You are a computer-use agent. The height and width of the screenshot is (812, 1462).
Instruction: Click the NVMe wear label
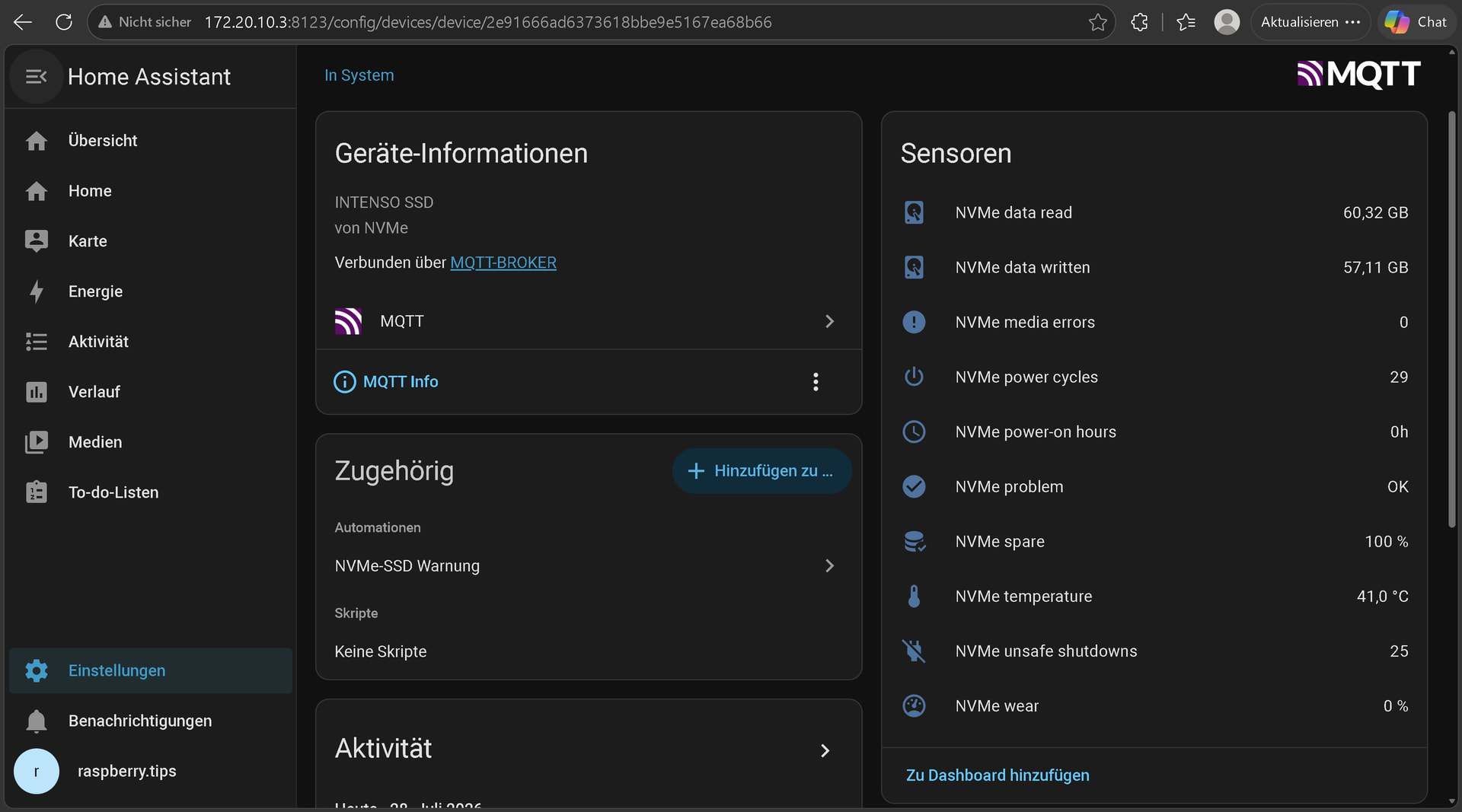(x=997, y=705)
